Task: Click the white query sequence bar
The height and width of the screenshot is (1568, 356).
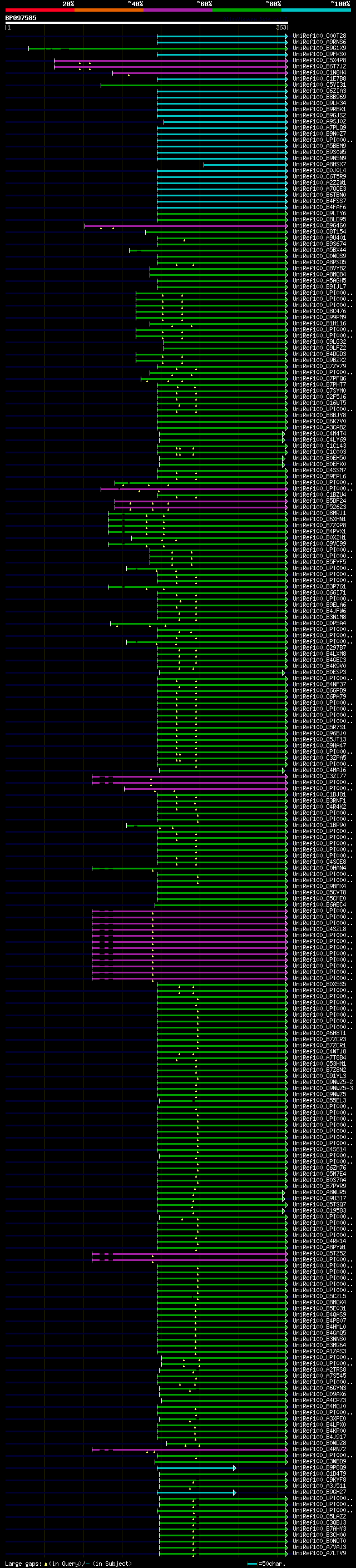Action: point(146,22)
